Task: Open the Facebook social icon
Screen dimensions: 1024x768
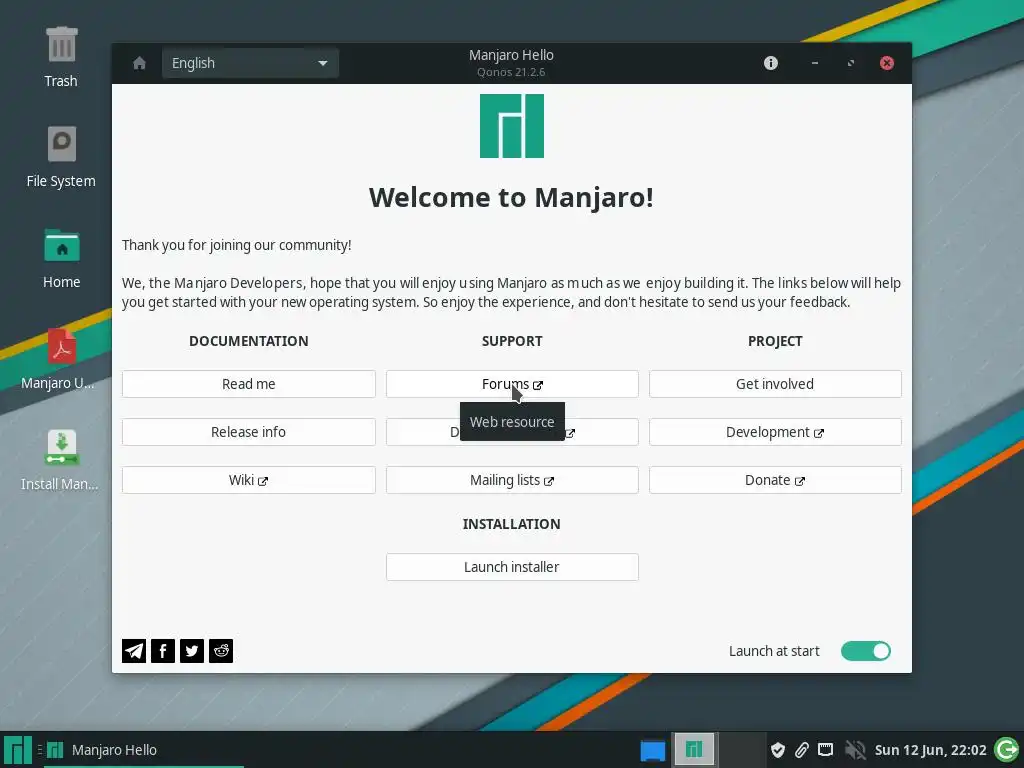Action: tap(163, 650)
